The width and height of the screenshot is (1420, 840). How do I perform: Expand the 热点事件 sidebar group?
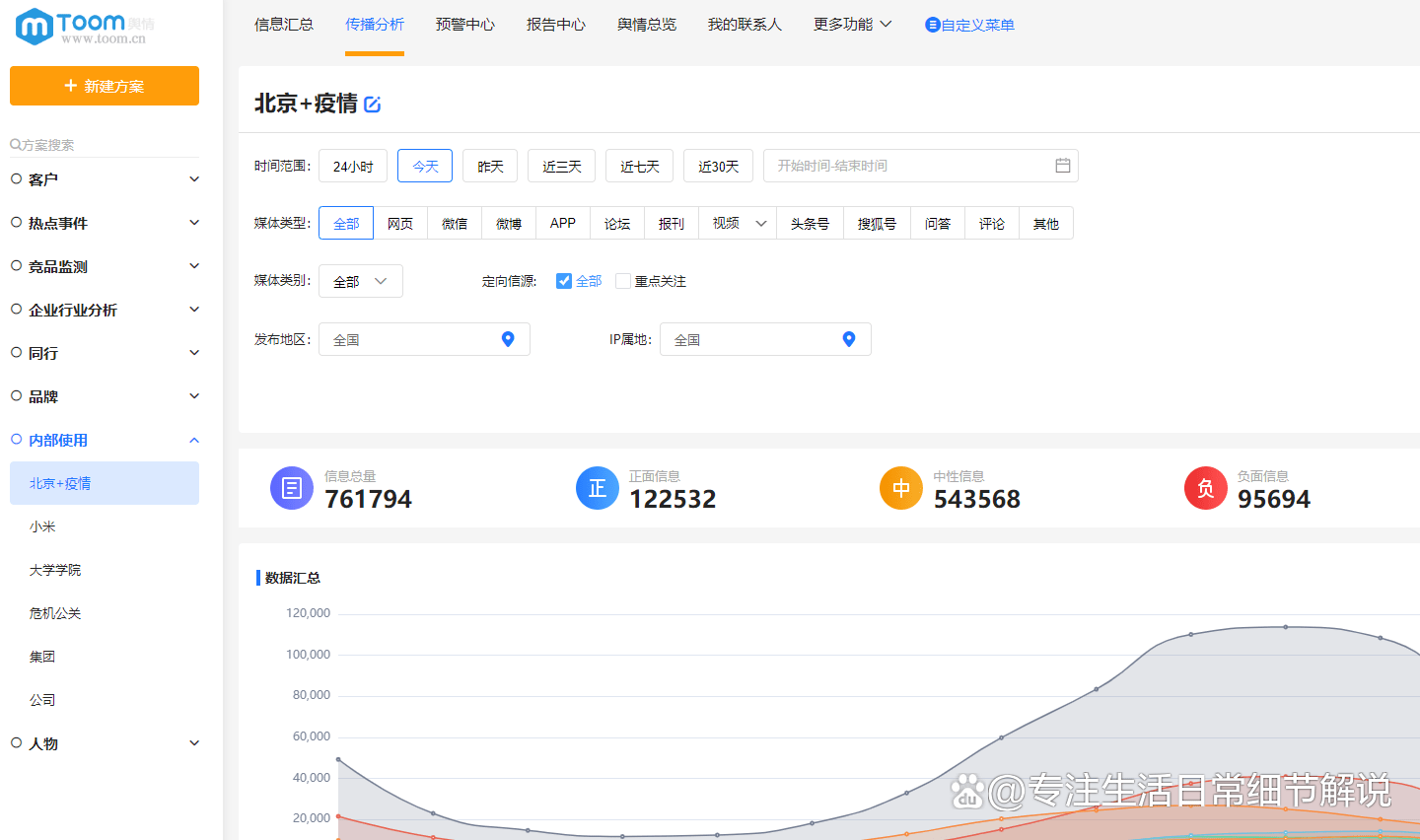coord(194,223)
